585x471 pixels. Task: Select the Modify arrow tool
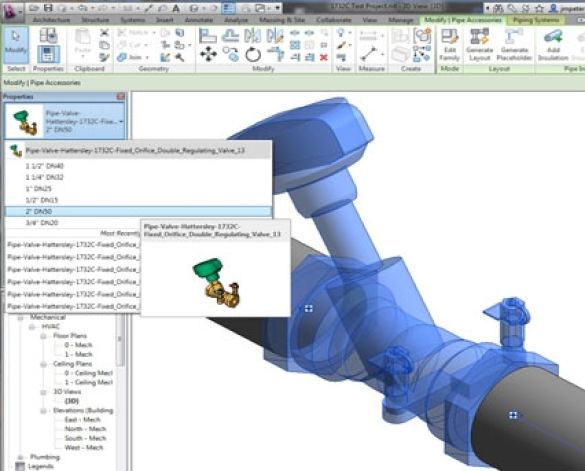pyautogui.click(x=16, y=44)
